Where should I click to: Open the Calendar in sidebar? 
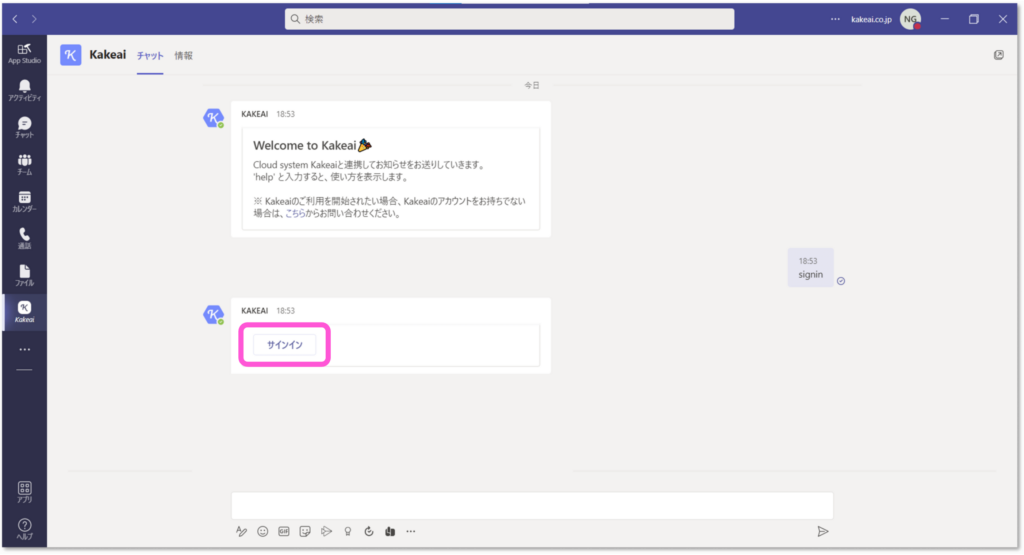click(x=24, y=201)
